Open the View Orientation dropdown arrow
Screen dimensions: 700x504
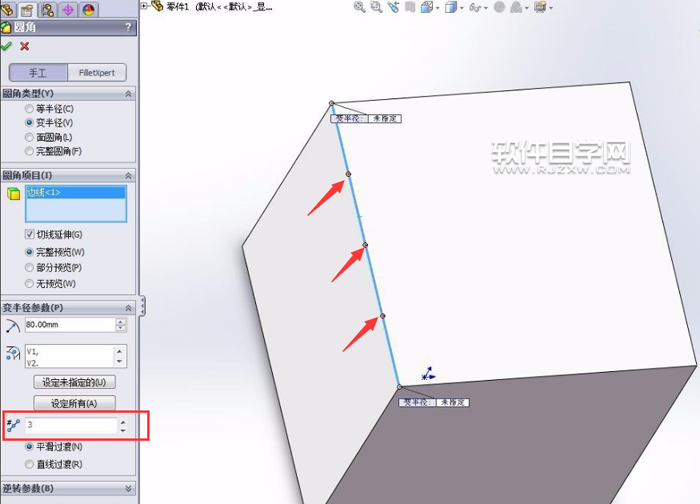pyautogui.click(x=438, y=8)
